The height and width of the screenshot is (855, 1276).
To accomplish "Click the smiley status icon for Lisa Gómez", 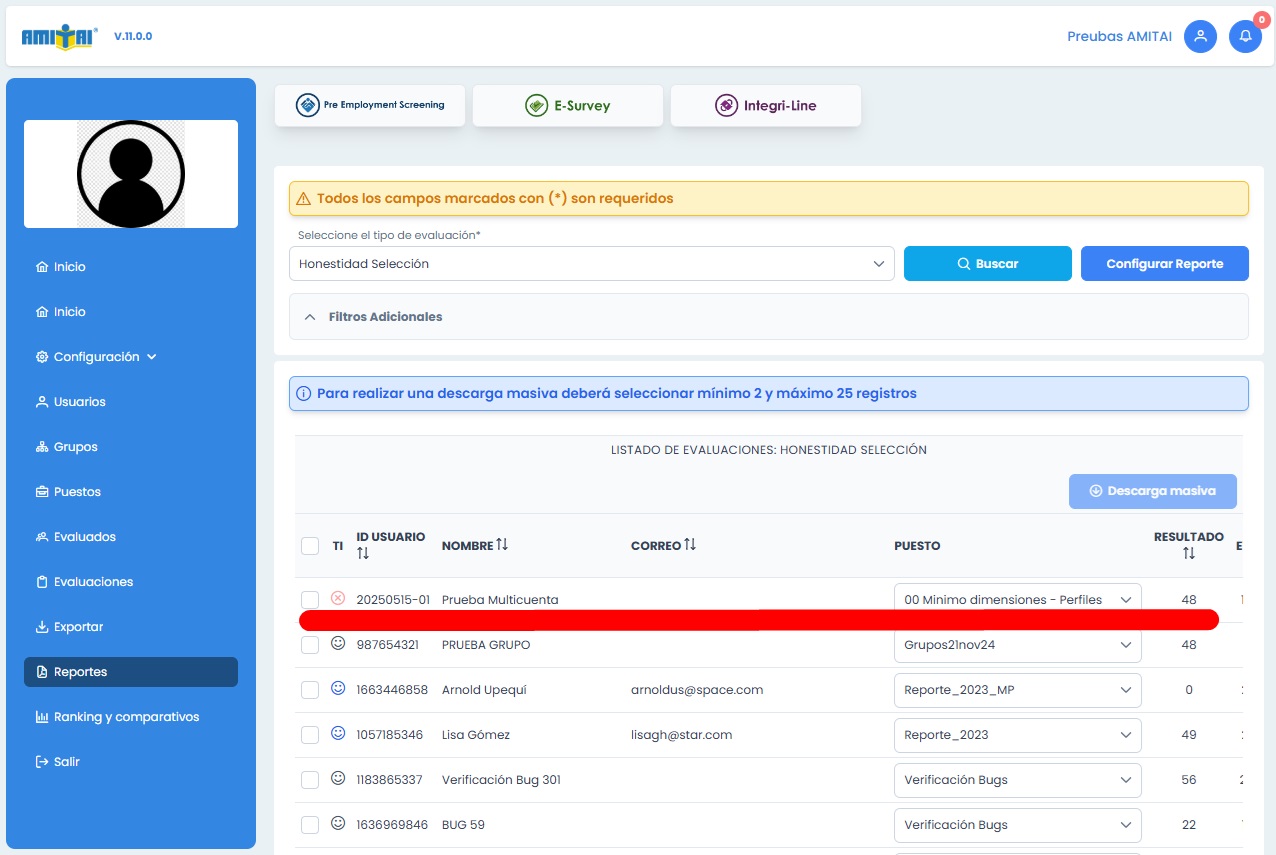I will pyautogui.click(x=338, y=733).
